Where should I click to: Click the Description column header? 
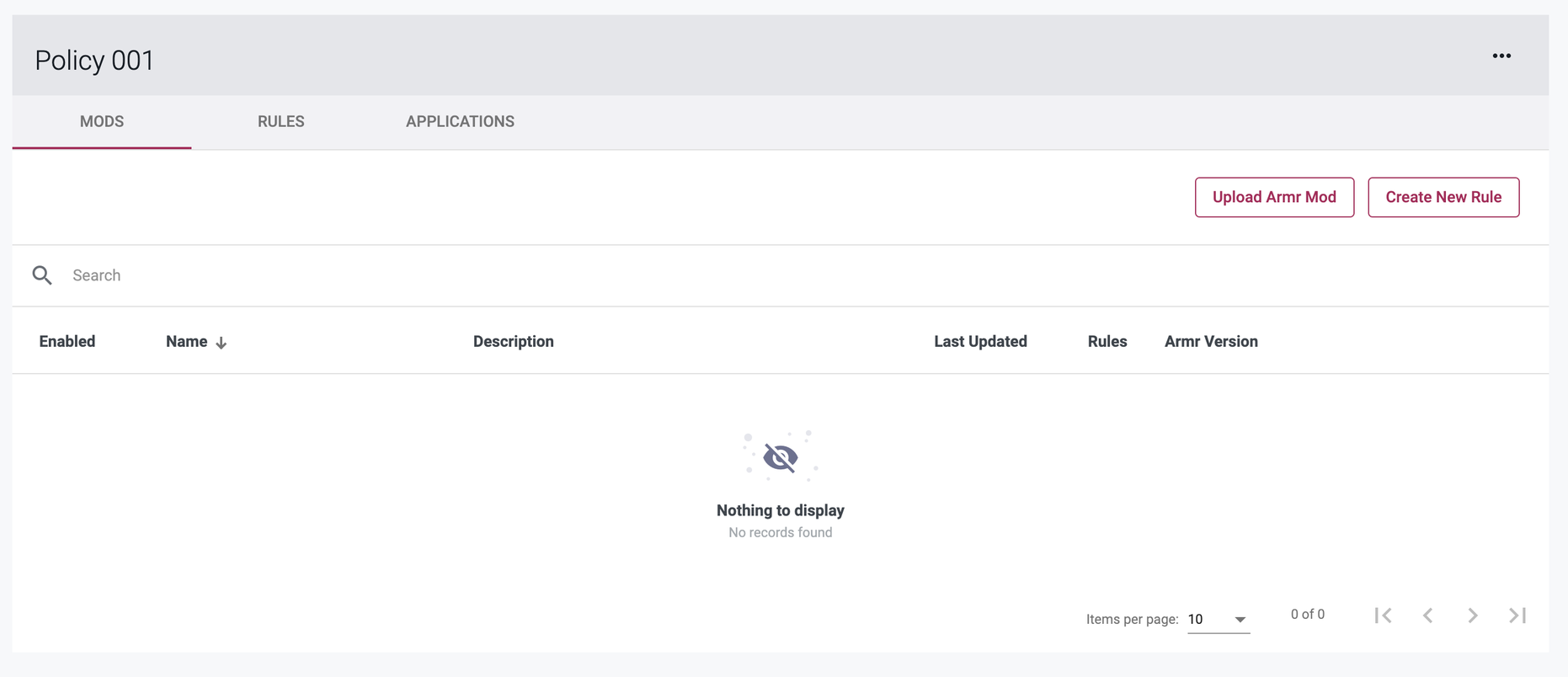tap(514, 341)
